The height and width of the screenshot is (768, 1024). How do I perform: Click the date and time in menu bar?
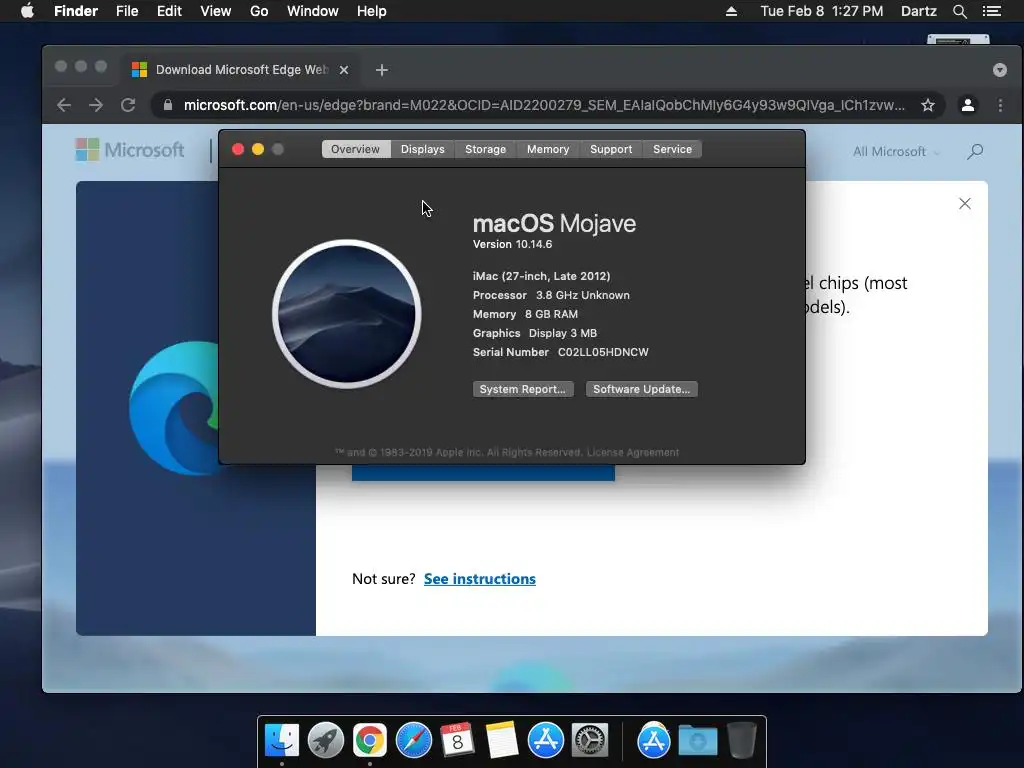[x=822, y=11]
